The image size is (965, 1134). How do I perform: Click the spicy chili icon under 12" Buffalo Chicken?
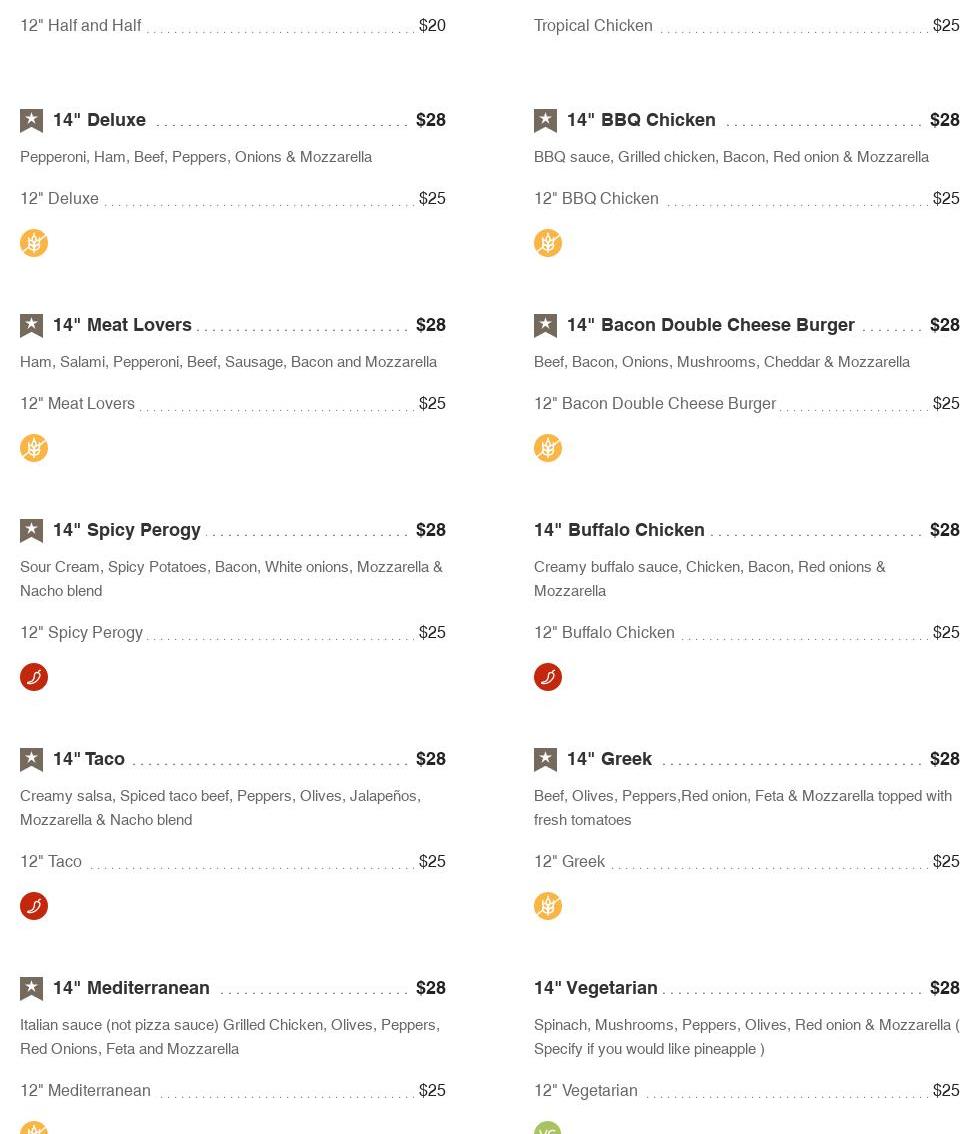pyautogui.click(x=548, y=677)
